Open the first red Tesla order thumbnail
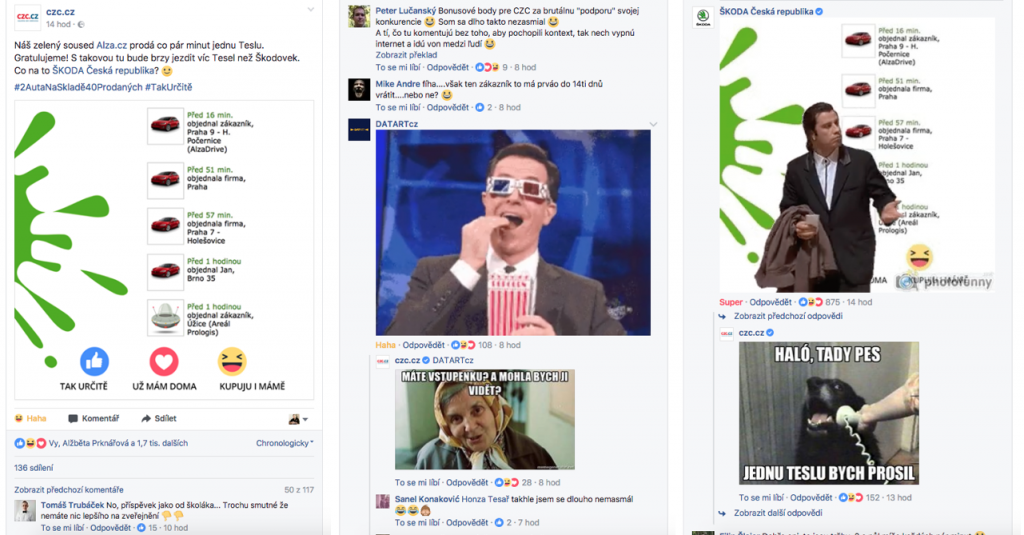The height and width of the screenshot is (535, 1024). point(165,125)
